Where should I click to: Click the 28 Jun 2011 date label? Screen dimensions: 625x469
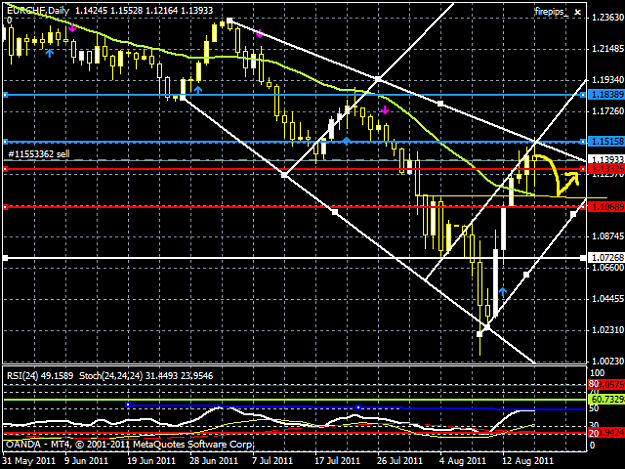214,461
